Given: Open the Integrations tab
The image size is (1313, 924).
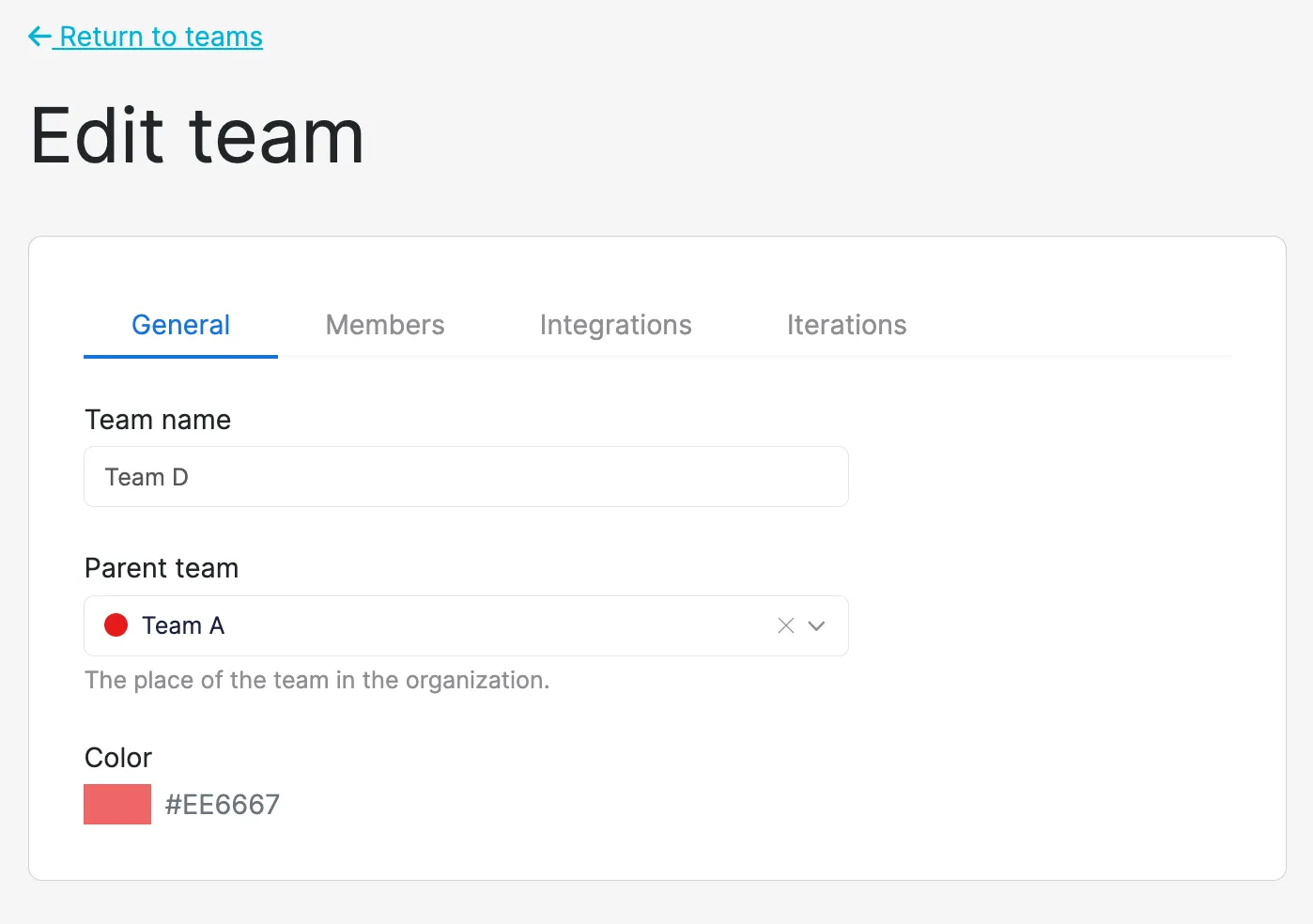Looking at the screenshot, I should coord(616,325).
